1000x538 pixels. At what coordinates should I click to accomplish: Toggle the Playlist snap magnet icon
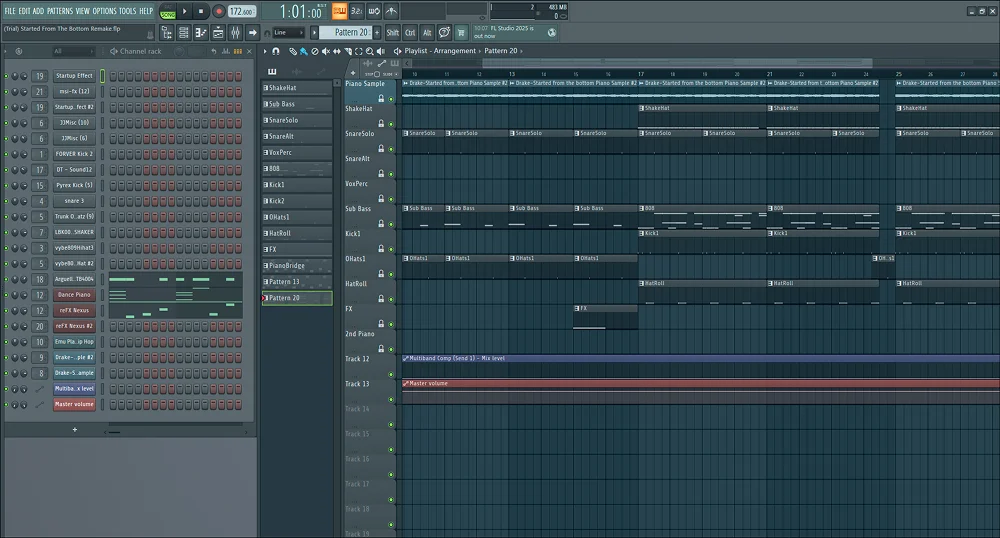click(276, 51)
